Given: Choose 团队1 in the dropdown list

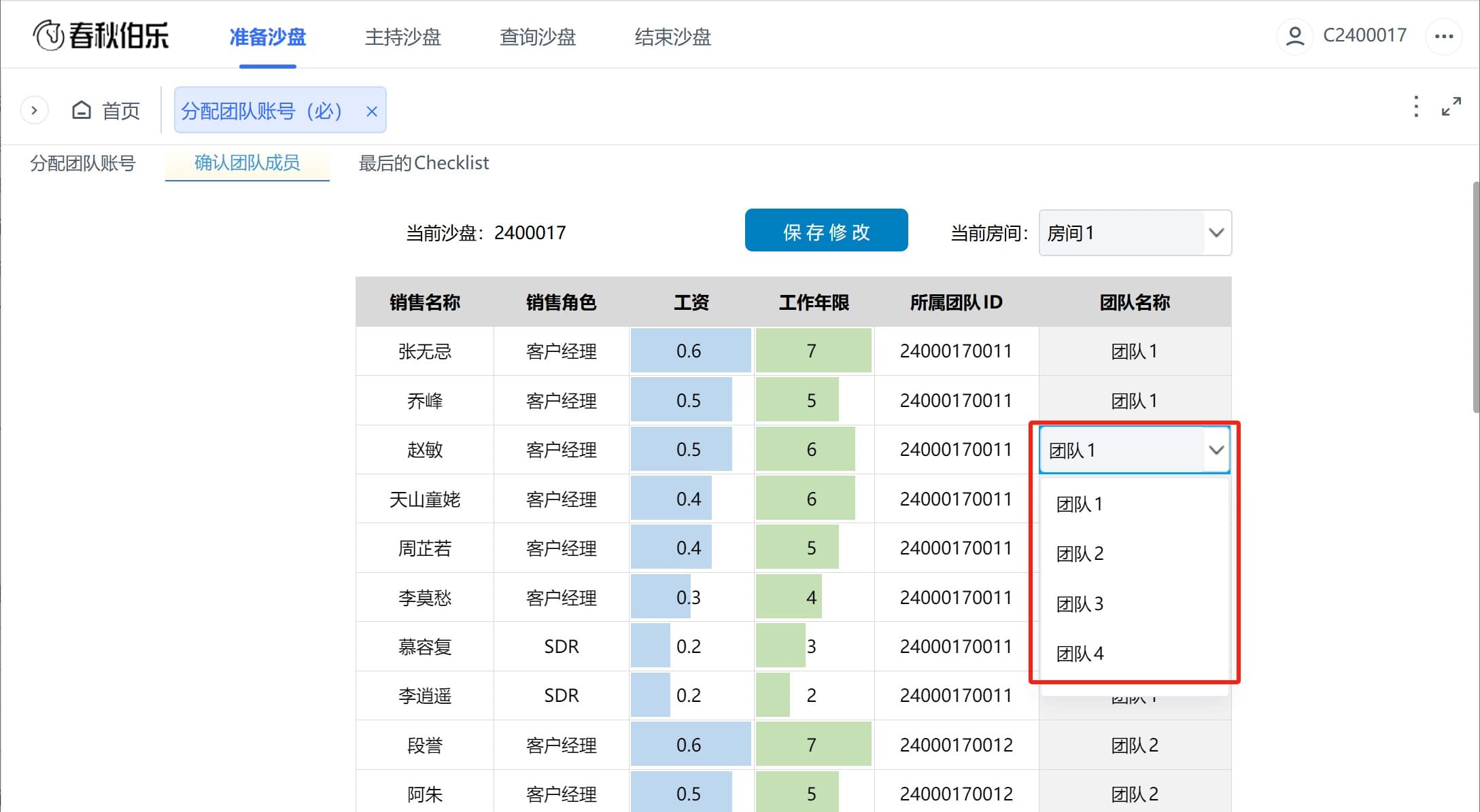Looking at the screenshot, I should coord(1135,504).
